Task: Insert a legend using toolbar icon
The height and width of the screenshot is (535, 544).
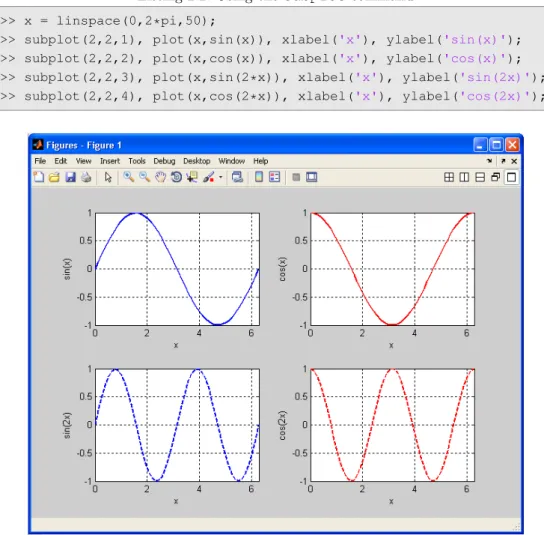Action: coord(274,177)
